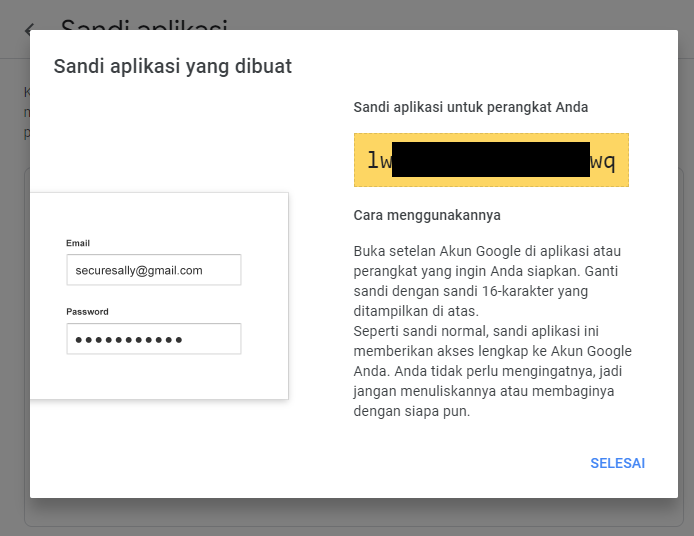The image size is (694, 536).
Task: Click the "Sandi aplikasi yang dibuat" dialog title
Action: pos(173,66)
